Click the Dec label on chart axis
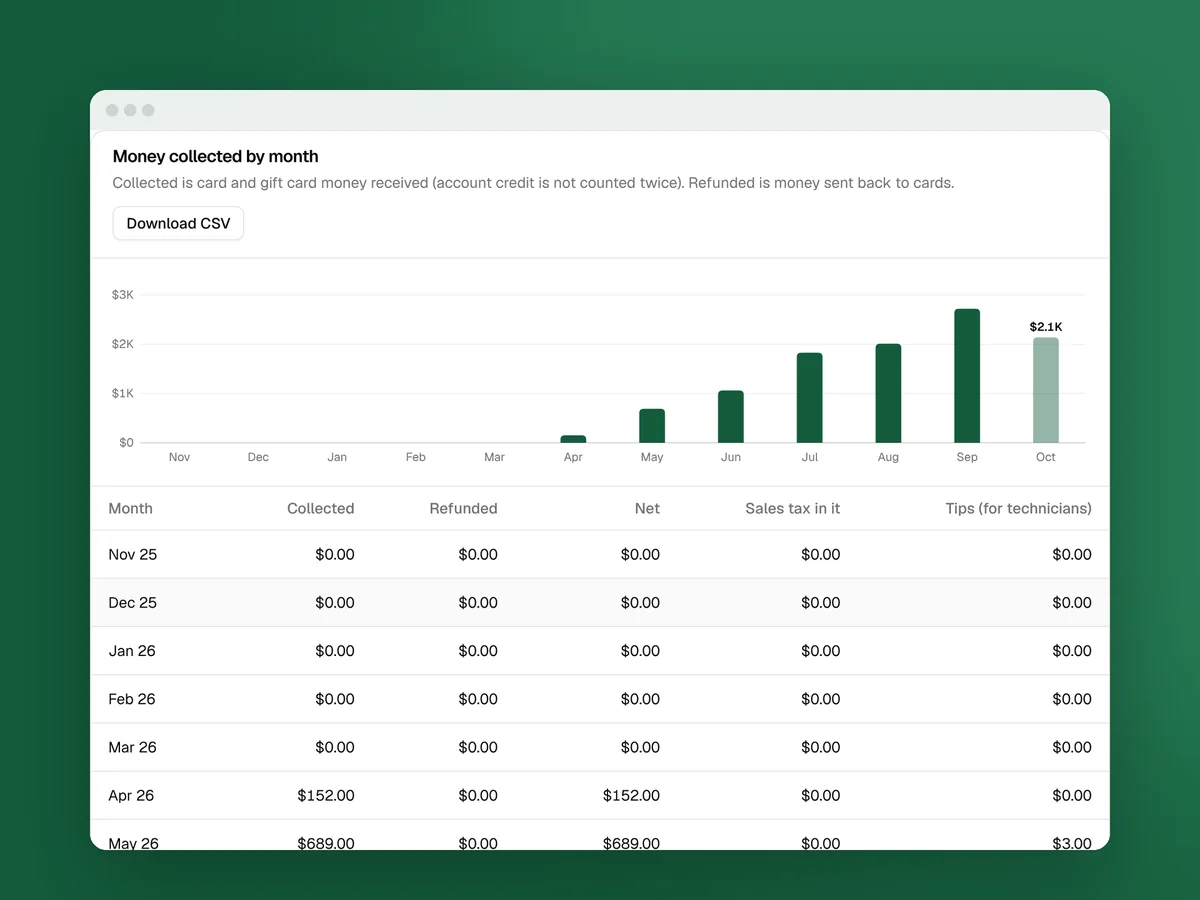 tap(258, 457)
